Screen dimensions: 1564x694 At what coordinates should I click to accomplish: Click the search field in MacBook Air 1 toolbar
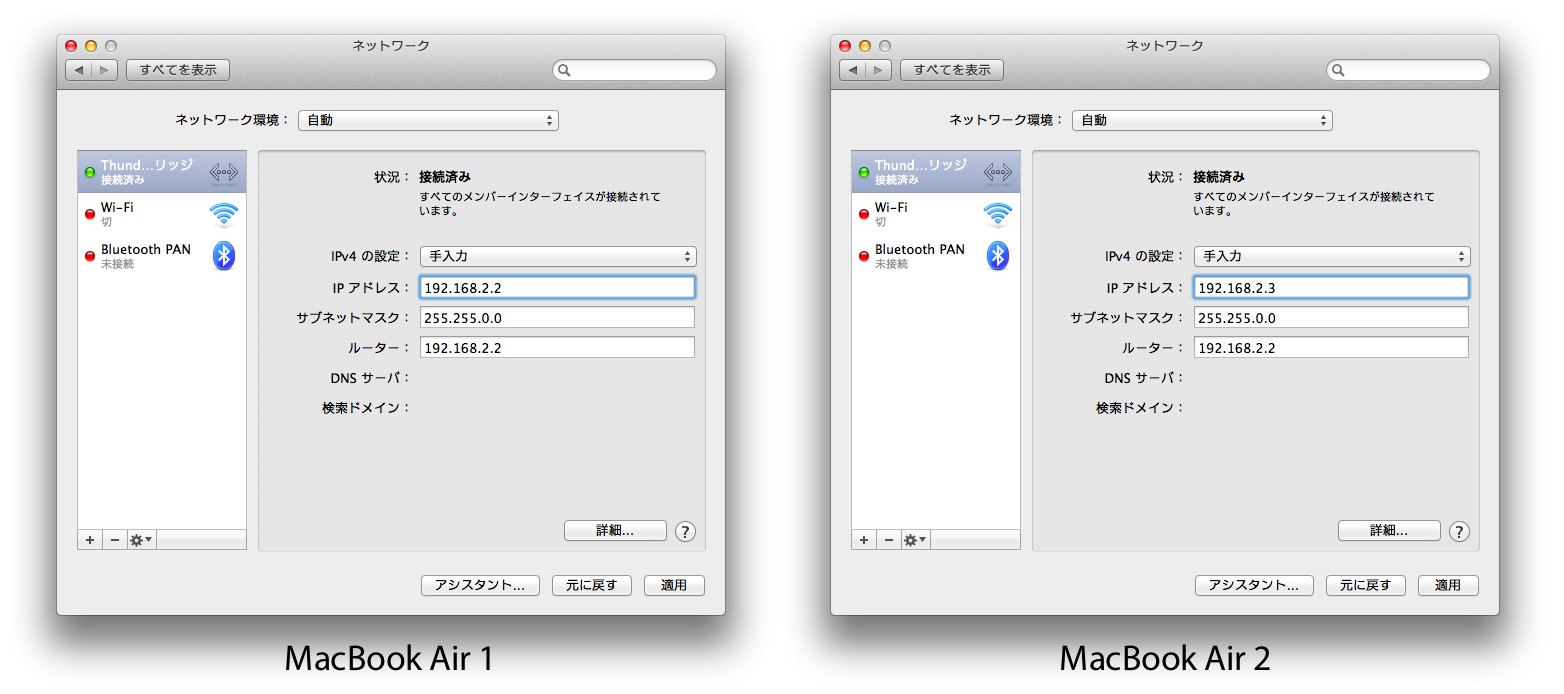click(635, 71)
